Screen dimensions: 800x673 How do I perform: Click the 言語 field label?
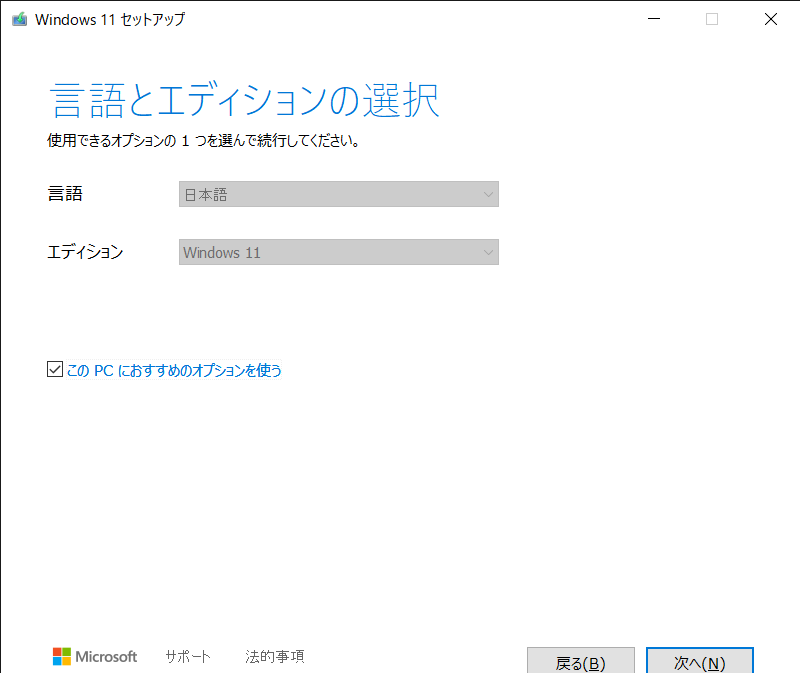[x=65, y=194]
